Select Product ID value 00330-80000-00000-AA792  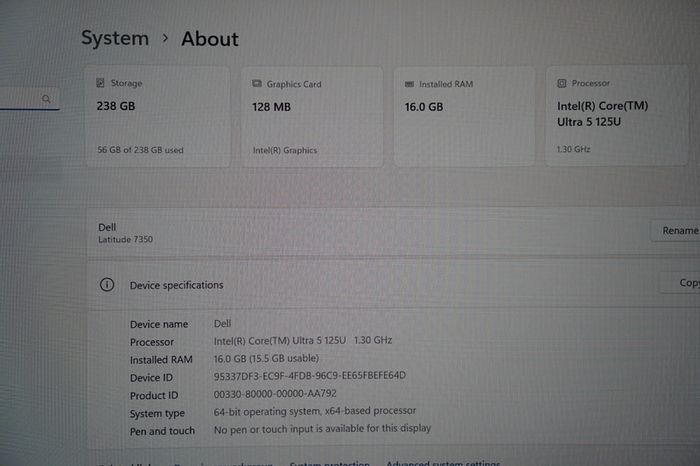(275, 394)
